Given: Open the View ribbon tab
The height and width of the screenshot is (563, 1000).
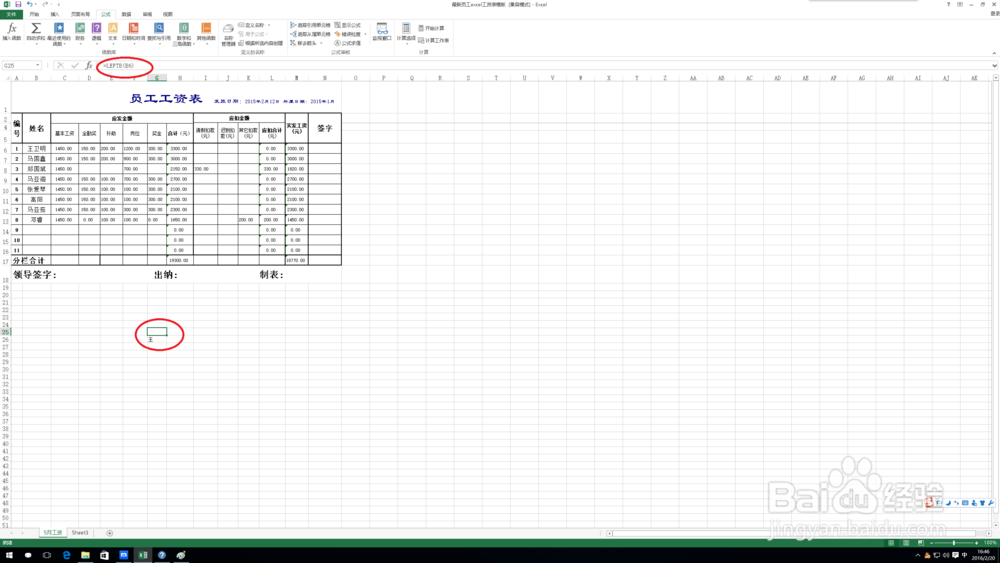Looking at the screenshot, I should 167,14.
